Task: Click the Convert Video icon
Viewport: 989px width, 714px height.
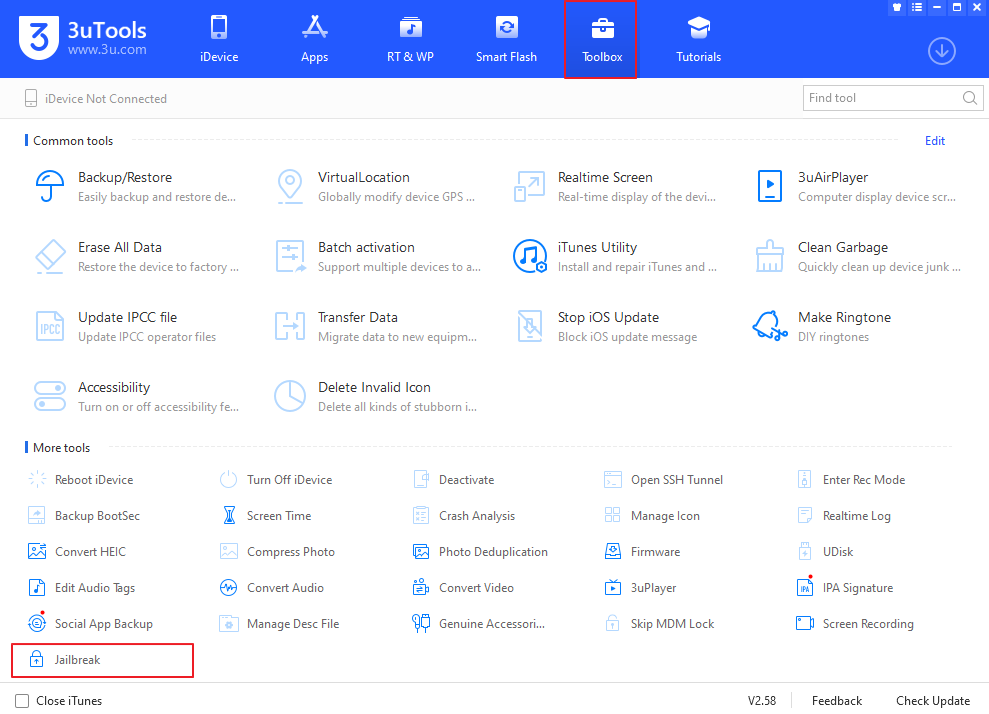Action: pyautogui.click(x=421, y=587)
